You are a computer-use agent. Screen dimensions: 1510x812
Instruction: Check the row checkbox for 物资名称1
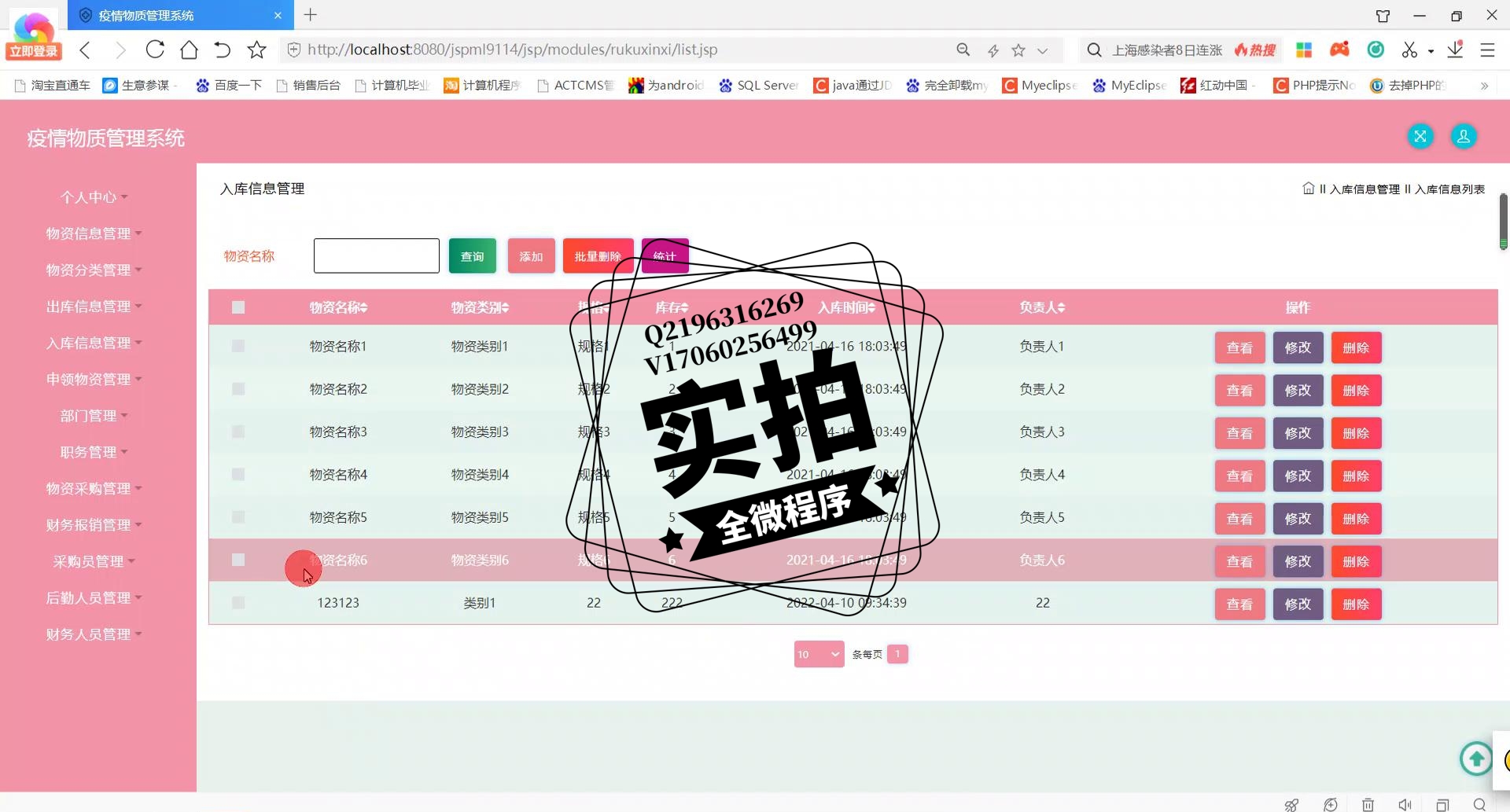click(x=238, y=346)
